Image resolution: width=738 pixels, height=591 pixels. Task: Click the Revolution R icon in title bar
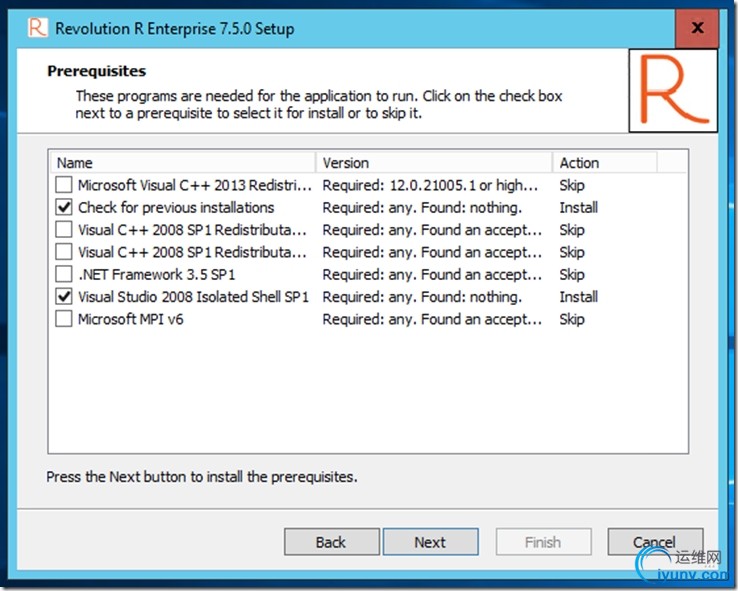[x=38, y=27]
